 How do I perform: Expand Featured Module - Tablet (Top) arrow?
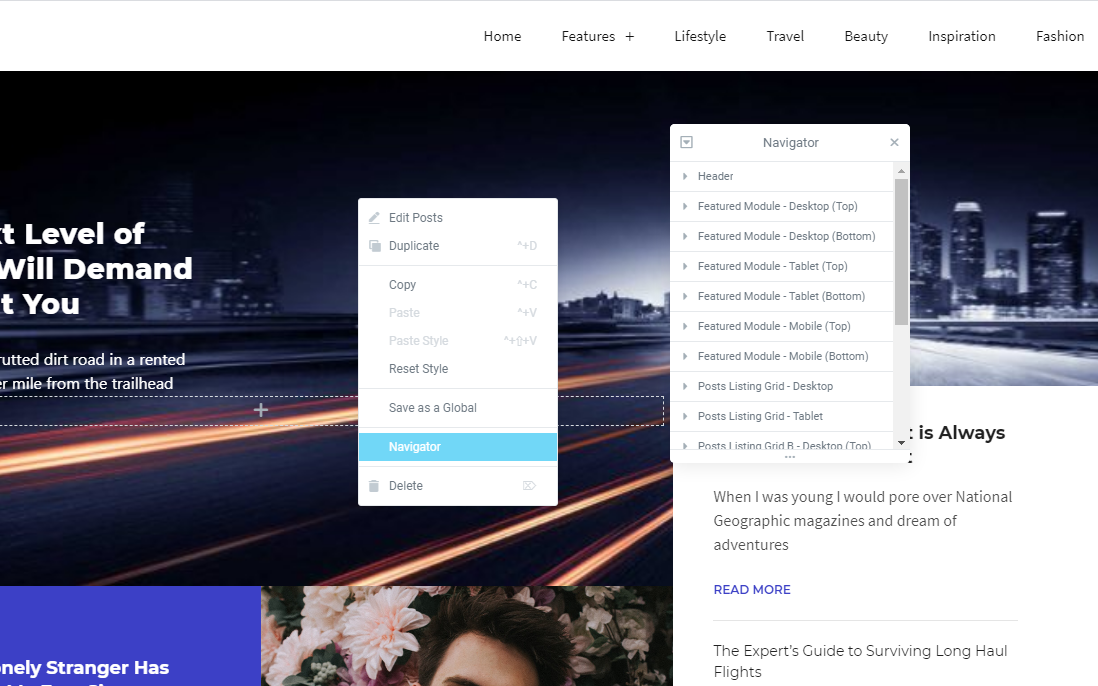point(685,267)
